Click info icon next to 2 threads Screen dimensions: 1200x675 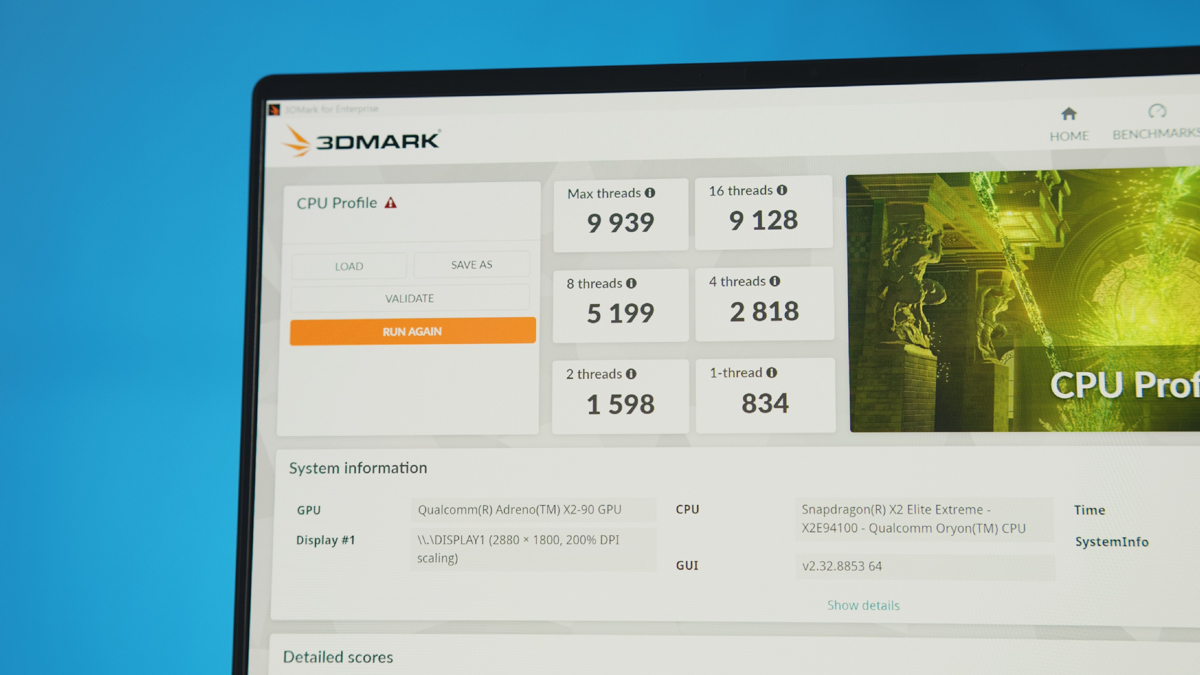[631, 374]
